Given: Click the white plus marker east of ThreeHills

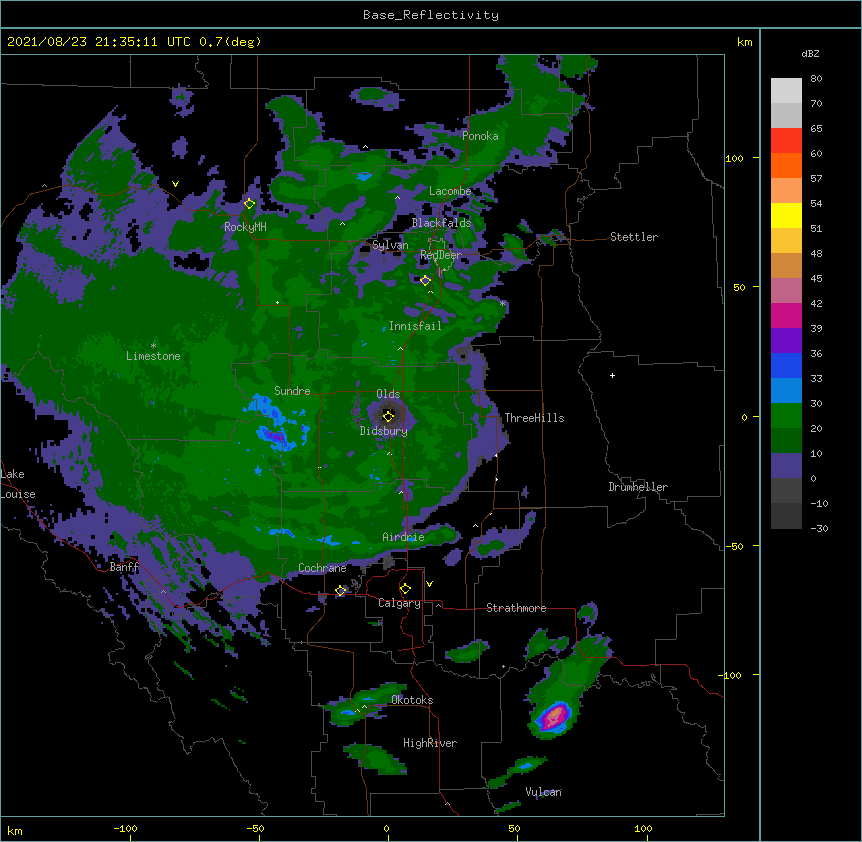Looking at the screenshot, I should (x=612, y=375).
